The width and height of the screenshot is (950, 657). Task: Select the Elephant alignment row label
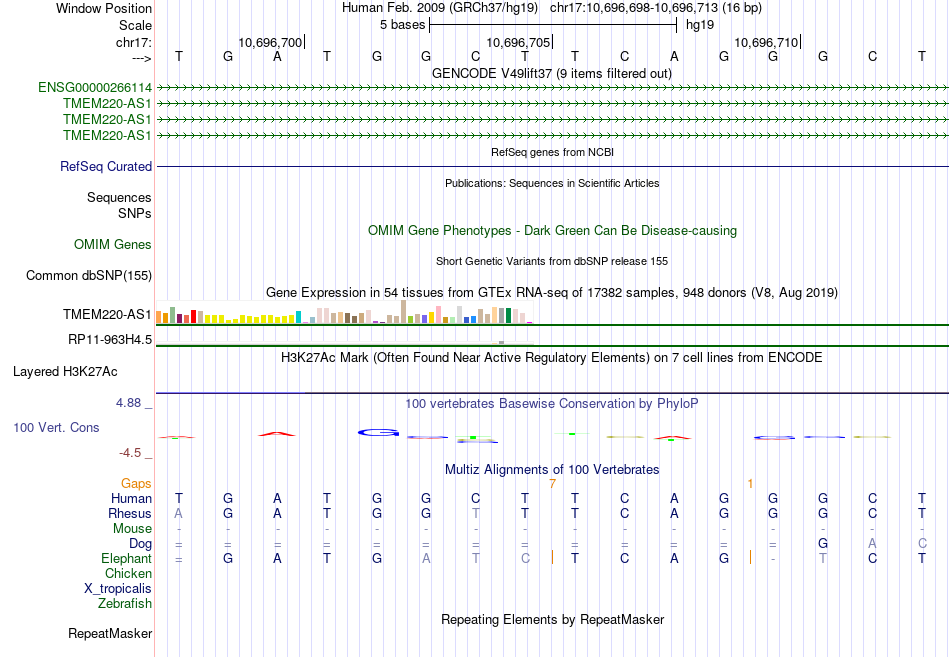pos(126,559)
